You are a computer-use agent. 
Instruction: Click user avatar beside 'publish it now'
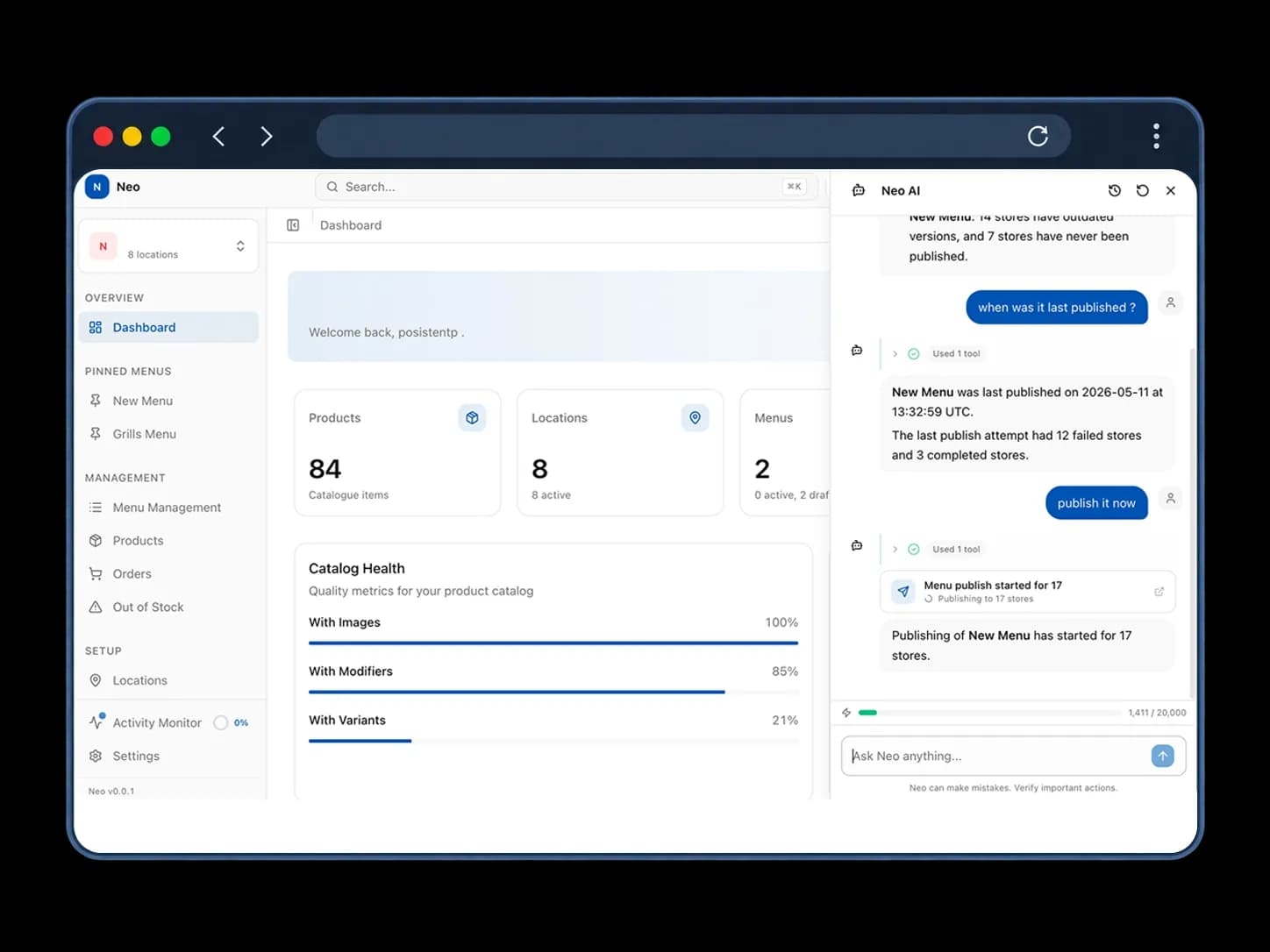coord(1170,499)
